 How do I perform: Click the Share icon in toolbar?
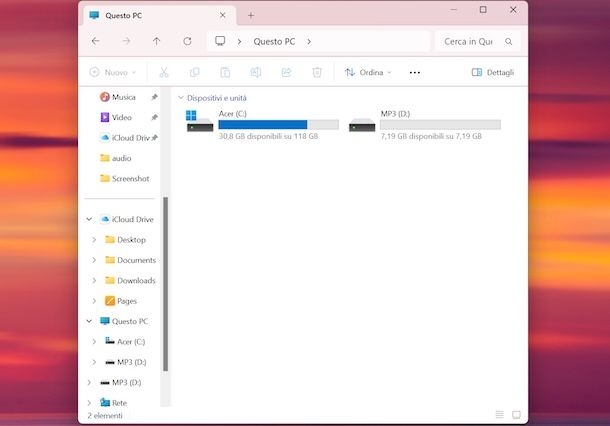coord(286,72)
